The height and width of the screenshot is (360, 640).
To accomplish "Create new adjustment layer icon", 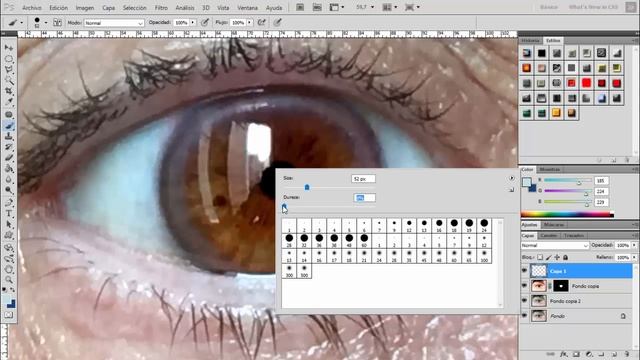I will coord(589,354).
